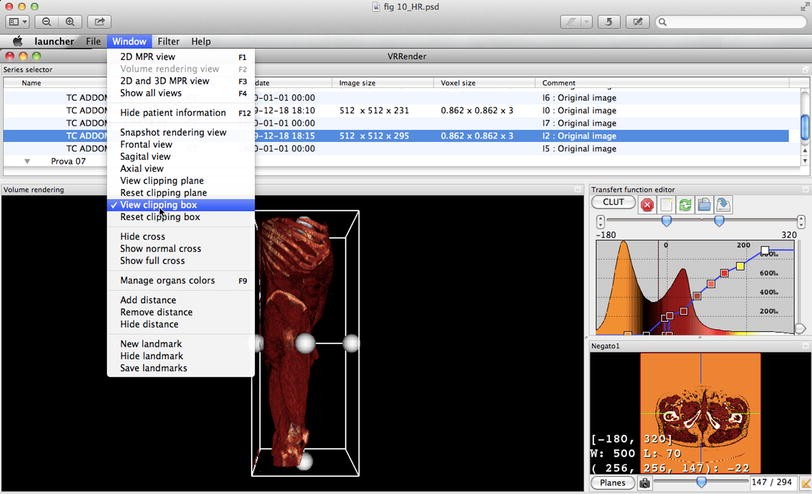The width and height of the screenshot is (812, 494).
Task: Choose 2D MPR view from Window menu
Action: (147, 57)
